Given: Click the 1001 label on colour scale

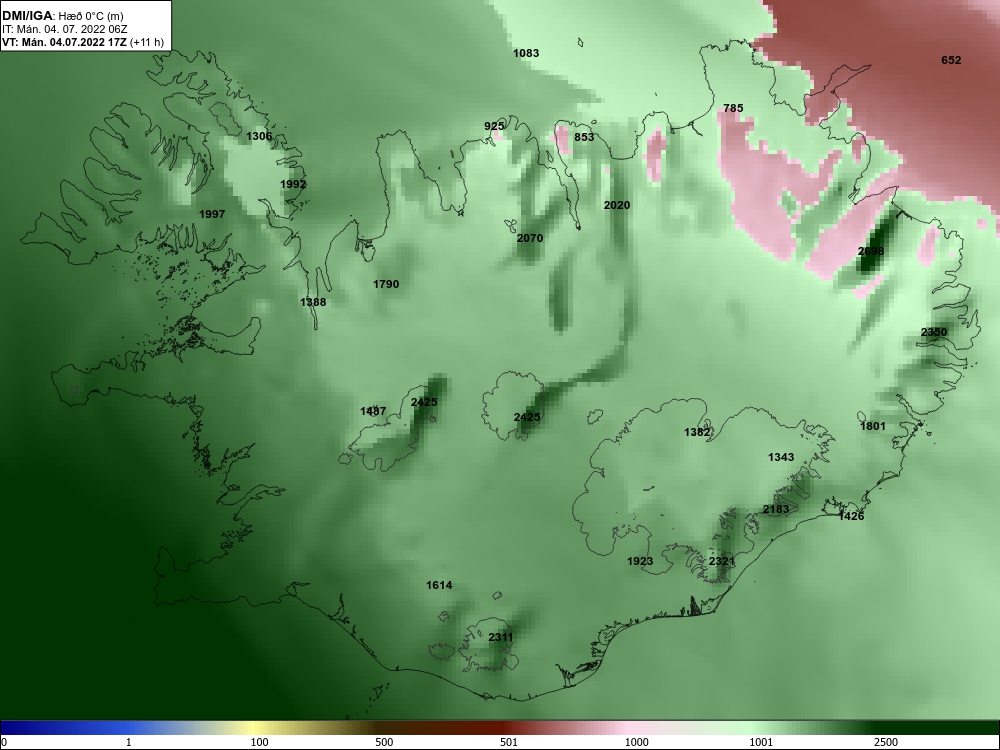Looking at the screenshot, I should (761, 742).
